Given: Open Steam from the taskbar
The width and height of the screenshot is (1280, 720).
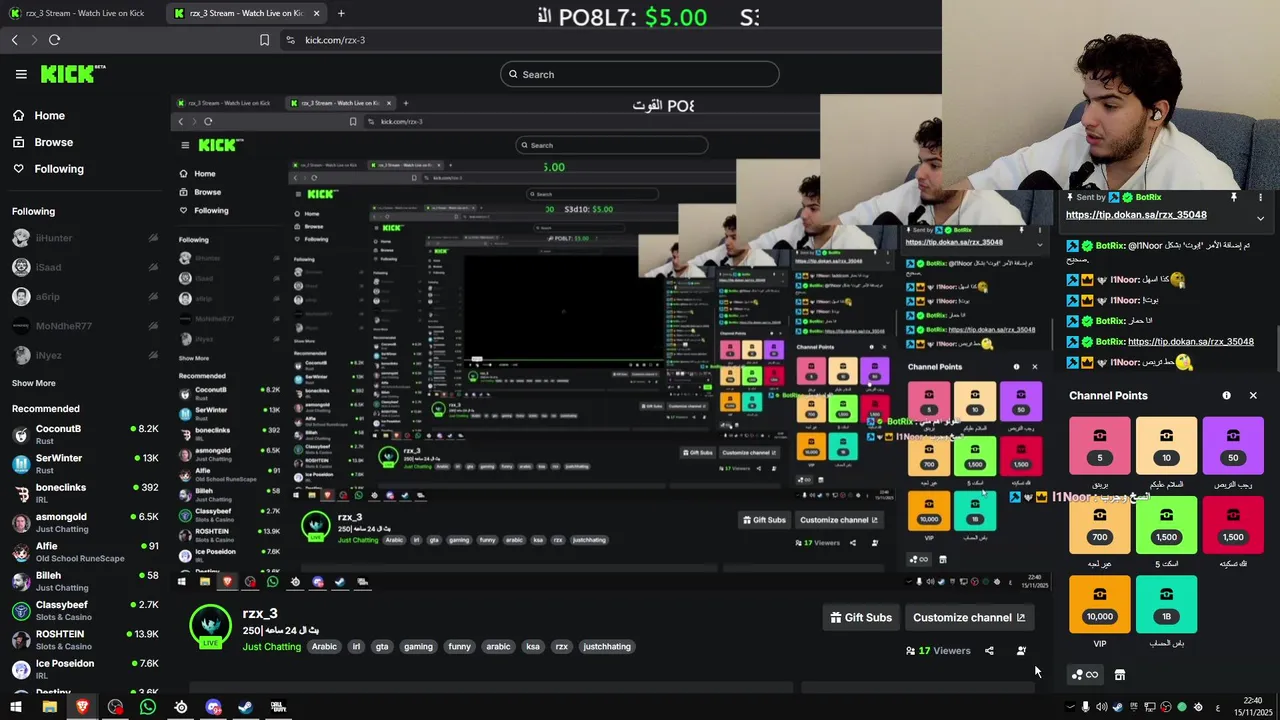Looking at the screenshot, I should (x=245, y=707).
